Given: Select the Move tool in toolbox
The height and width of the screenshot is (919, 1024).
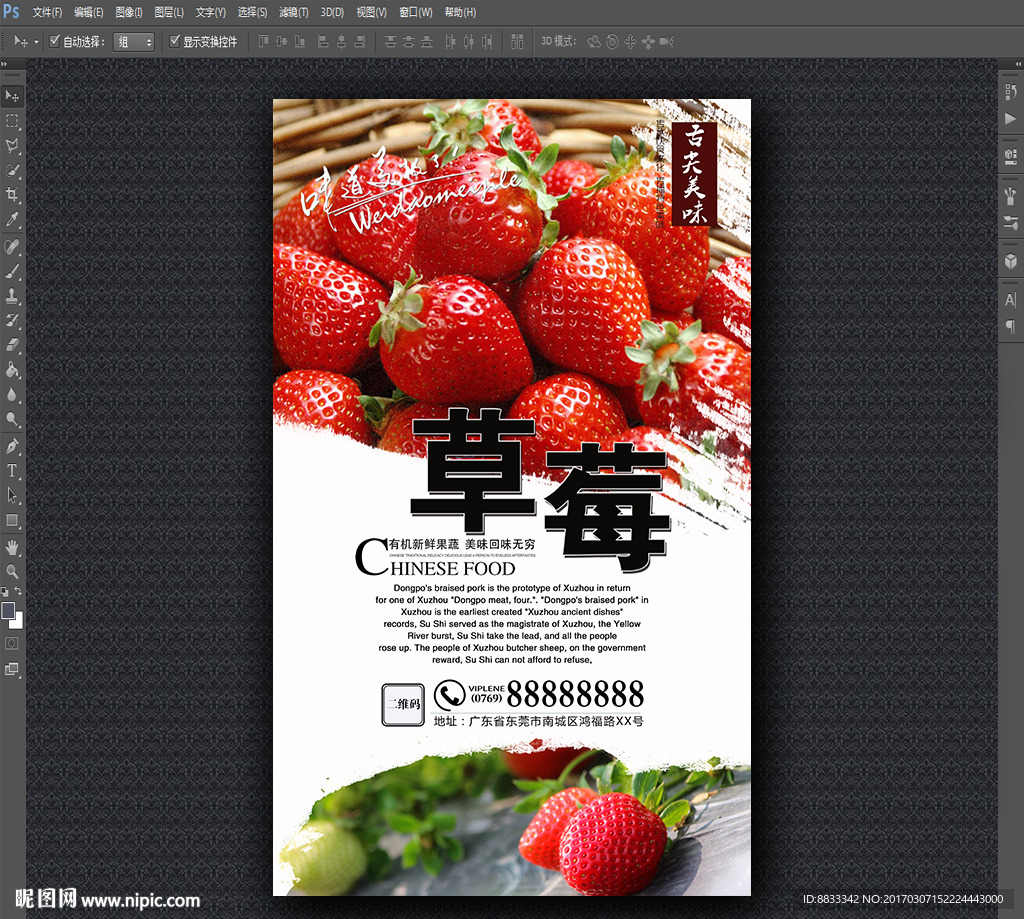Looking at the screenshot, I should (x=12, y=96).
